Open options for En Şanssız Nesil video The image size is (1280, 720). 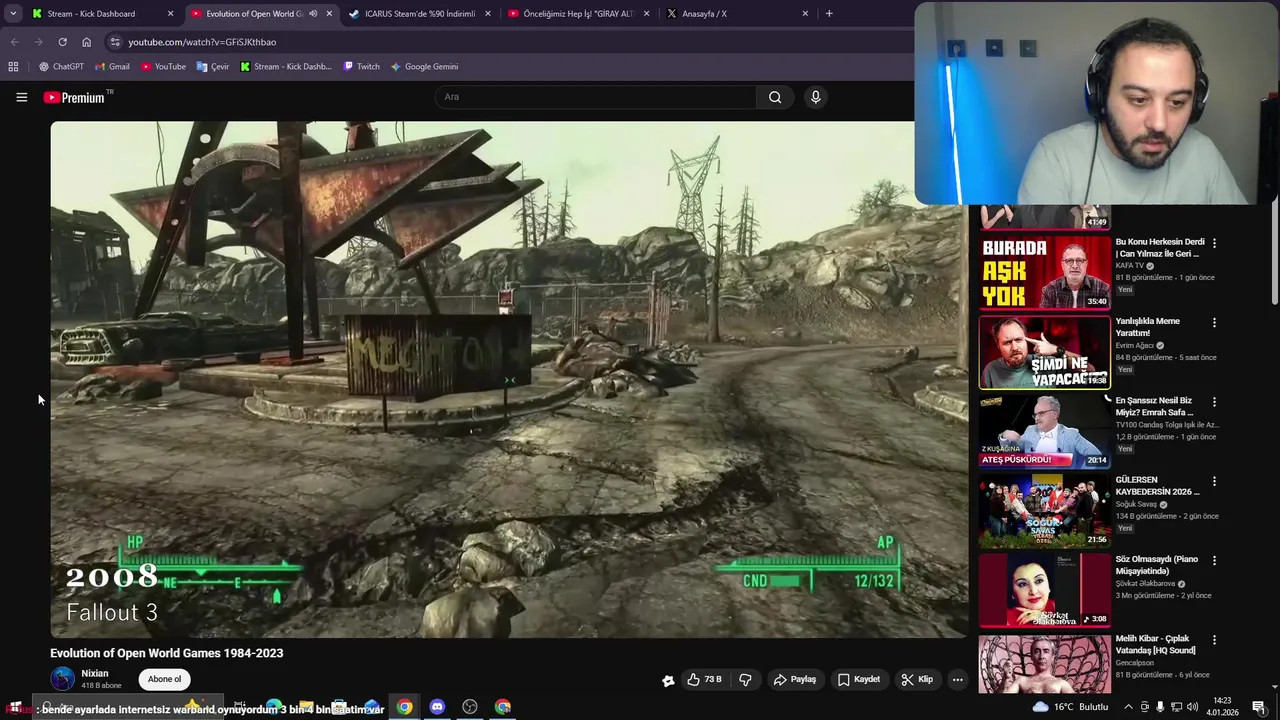point(1214,401)
